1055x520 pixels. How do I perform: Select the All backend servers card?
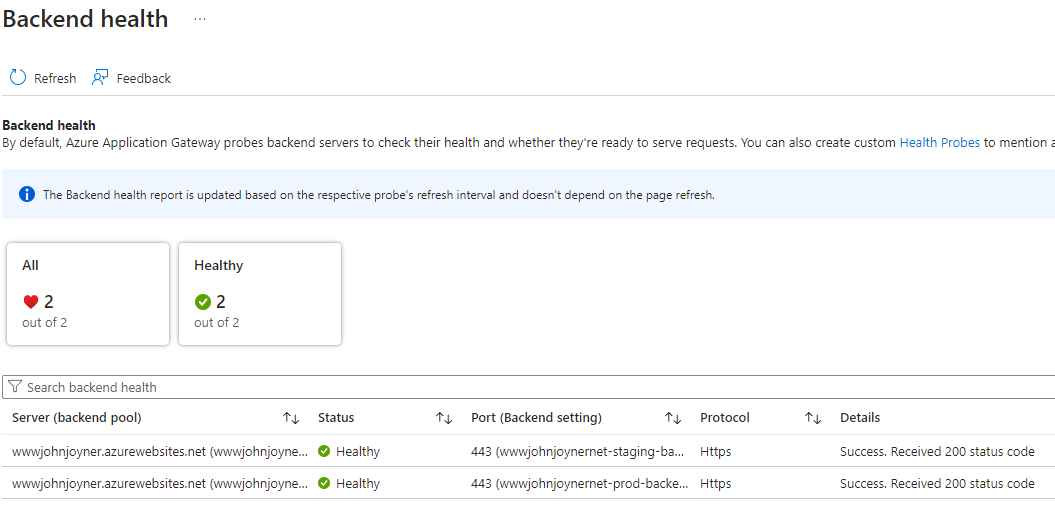pyautogui.click(x=88, y=294)
